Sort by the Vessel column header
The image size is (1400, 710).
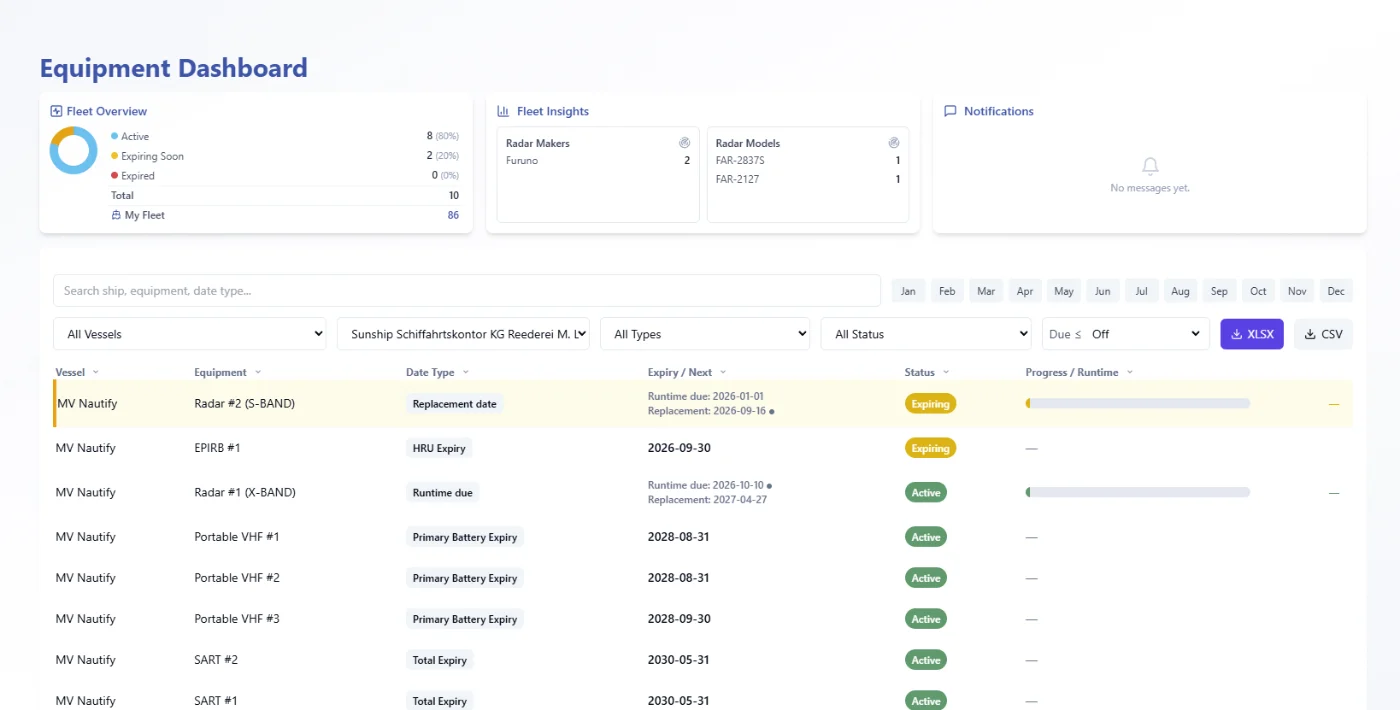[x=77, y=372]
